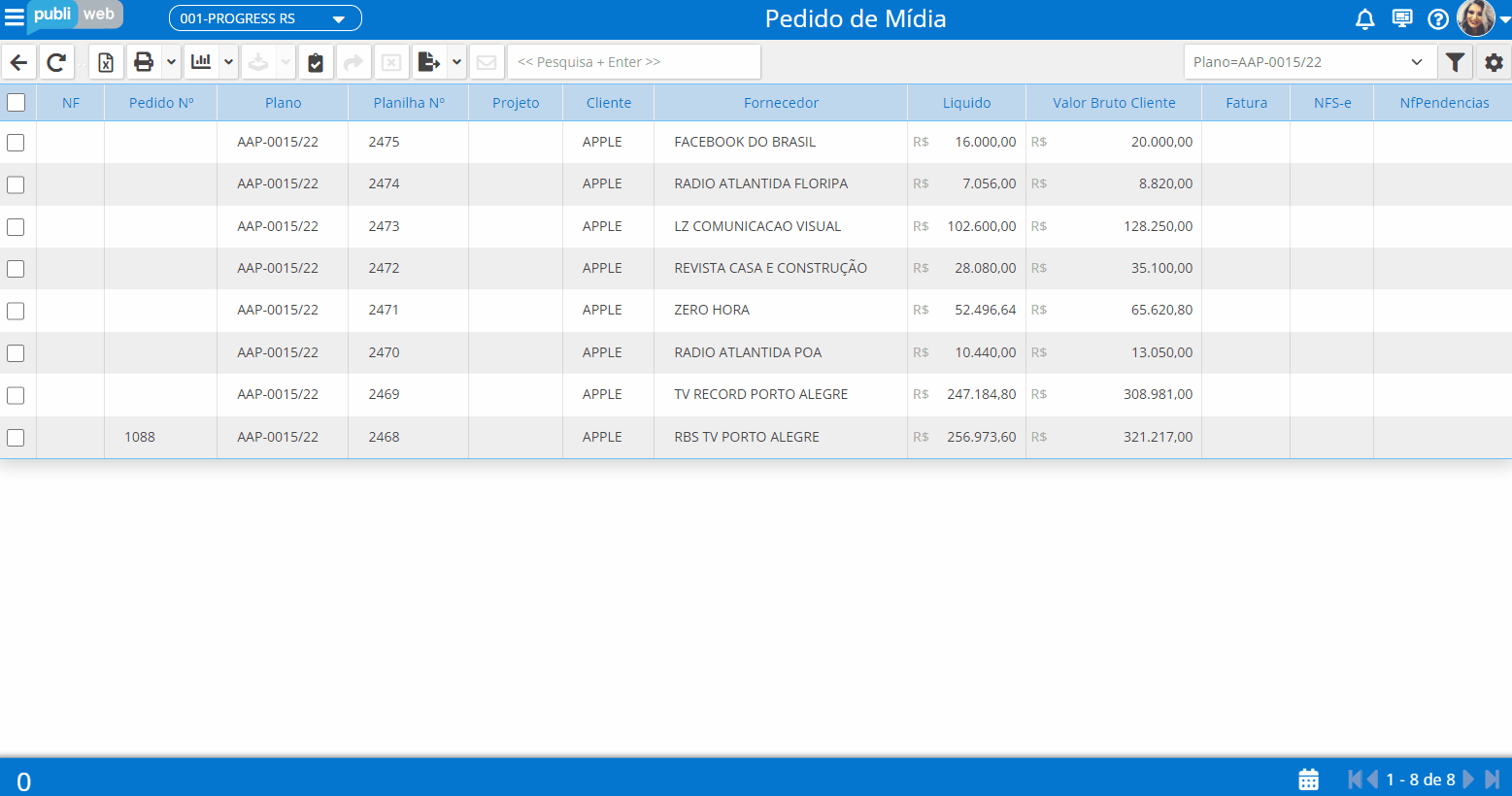Click the forward share arrow icon

coord(353,62)
